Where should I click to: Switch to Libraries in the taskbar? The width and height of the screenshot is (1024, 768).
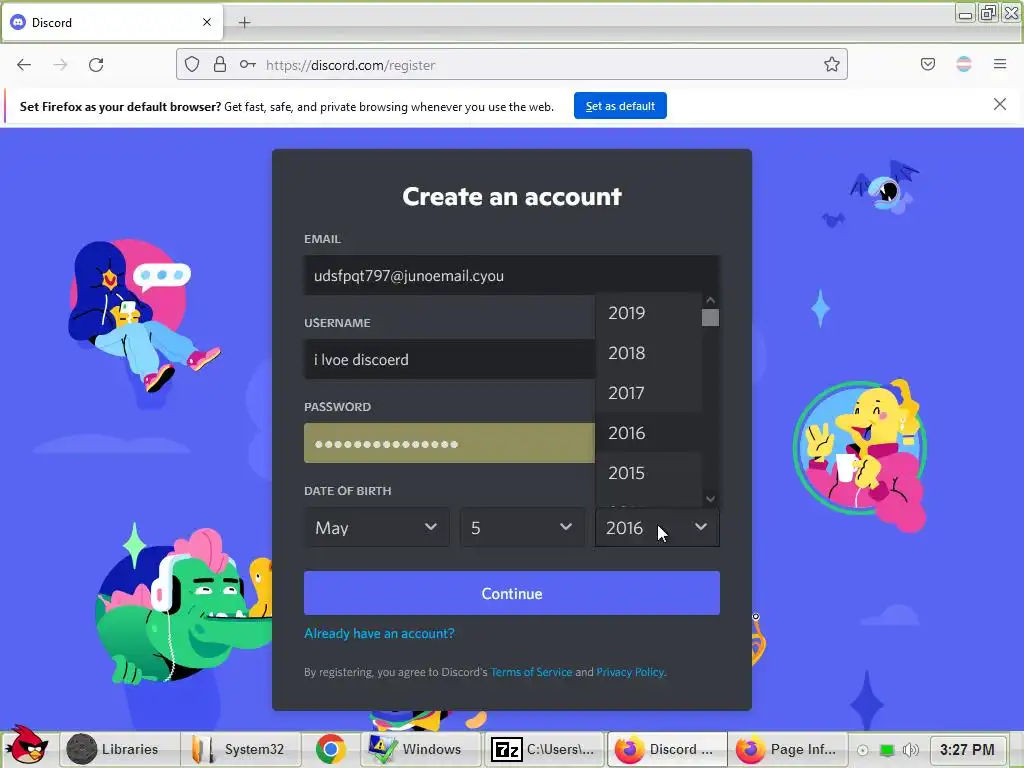(120, 749)
